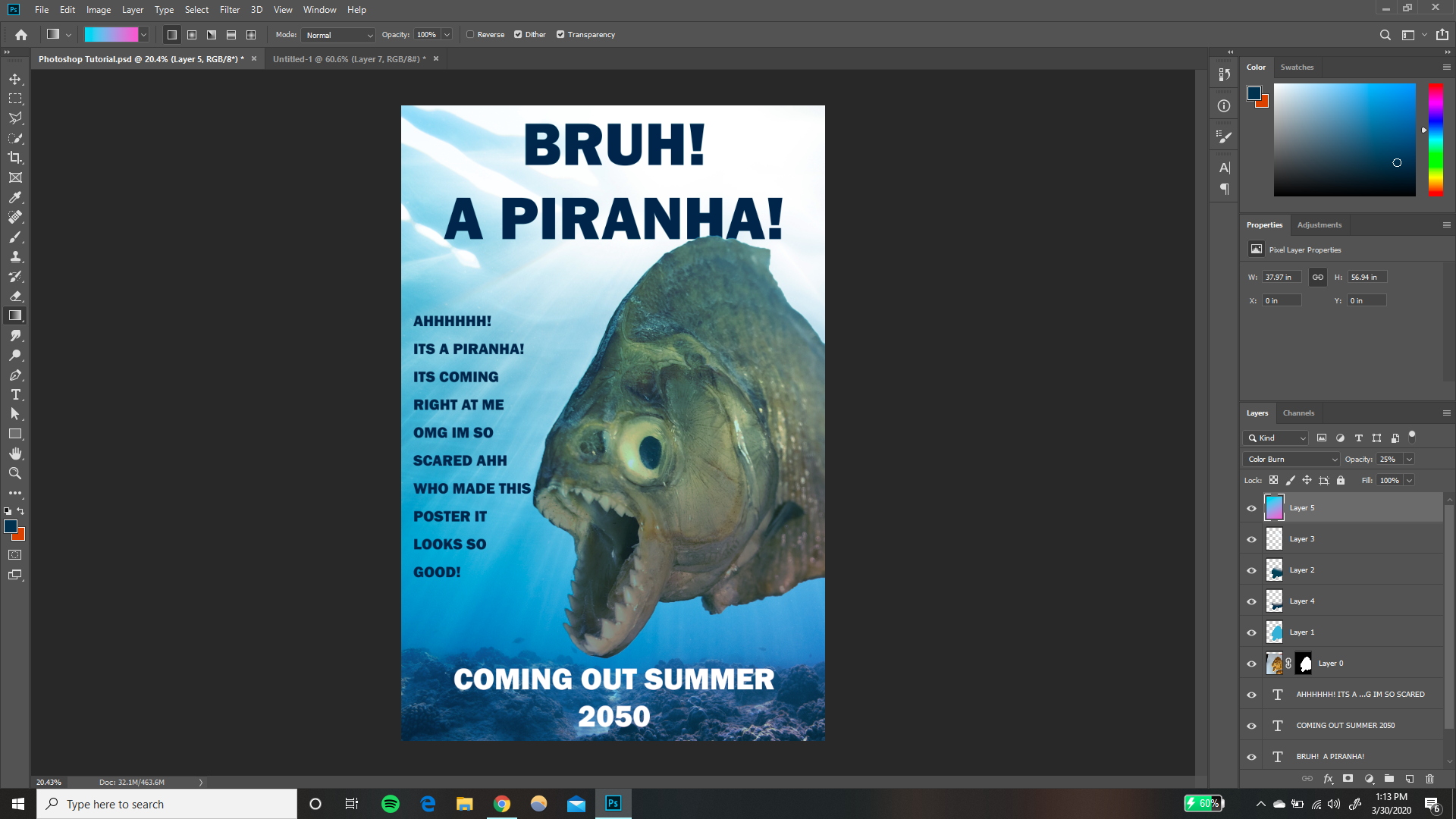
Task: Click the foreground color swatch
Action: (x=11, y=526)
